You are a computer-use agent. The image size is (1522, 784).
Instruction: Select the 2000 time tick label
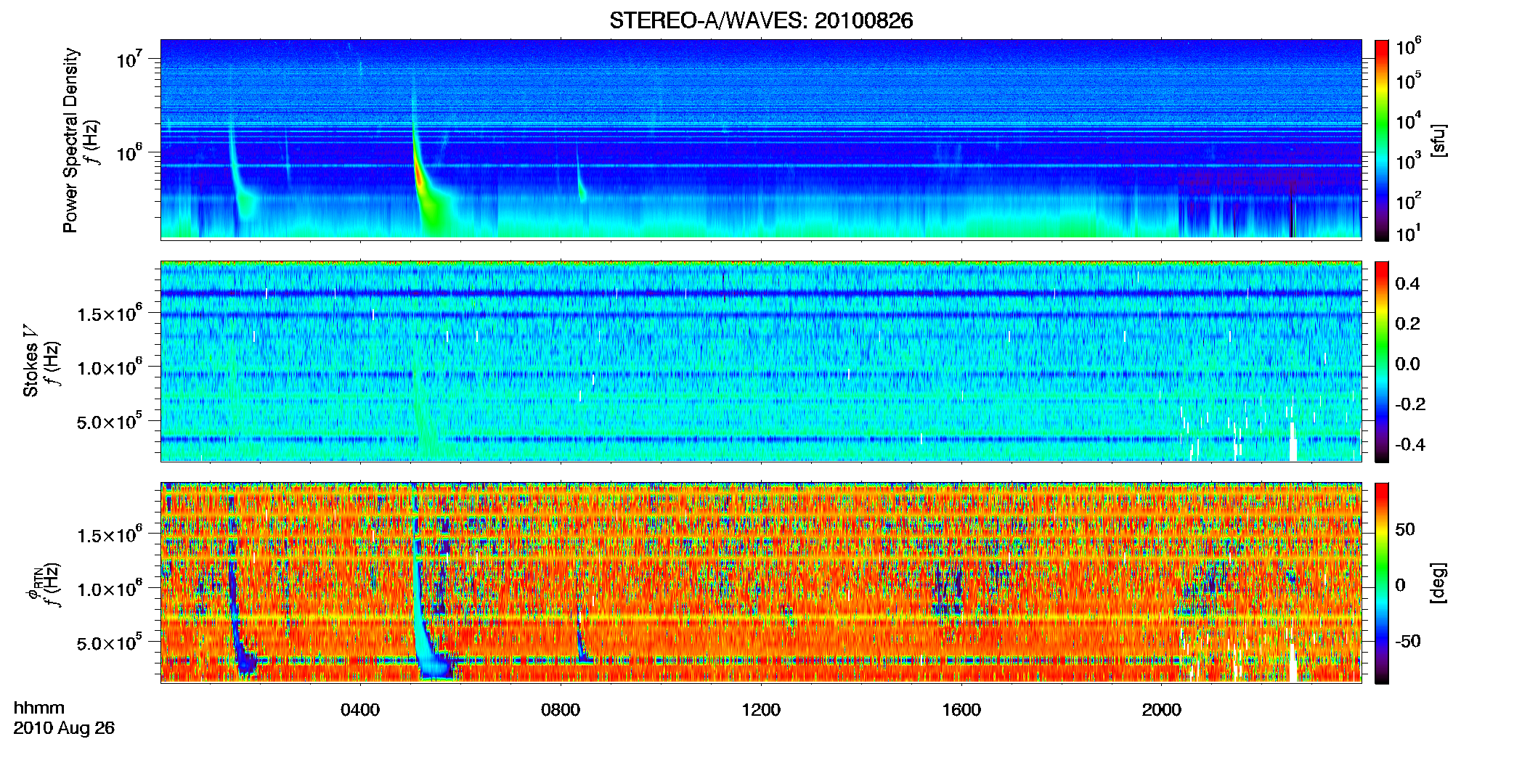point(1162,710)
